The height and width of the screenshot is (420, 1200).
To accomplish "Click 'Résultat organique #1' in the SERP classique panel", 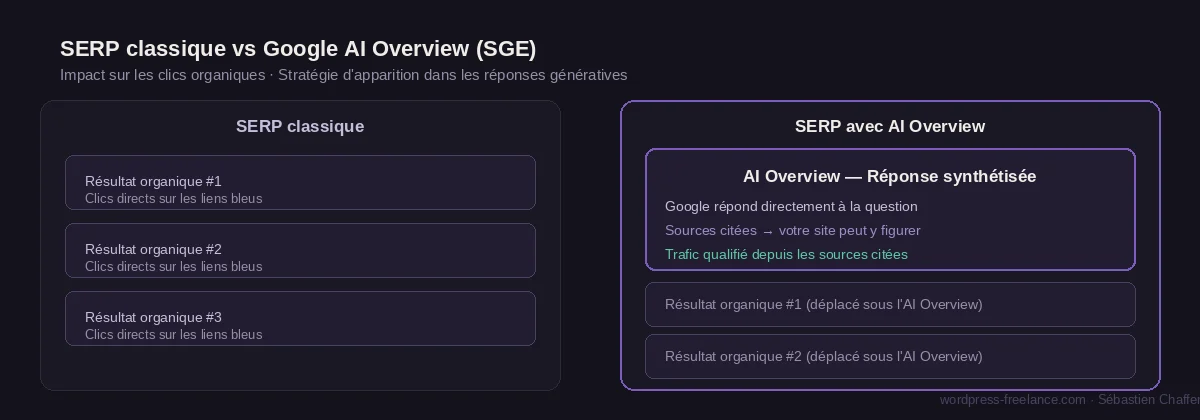I will (300, 182).
